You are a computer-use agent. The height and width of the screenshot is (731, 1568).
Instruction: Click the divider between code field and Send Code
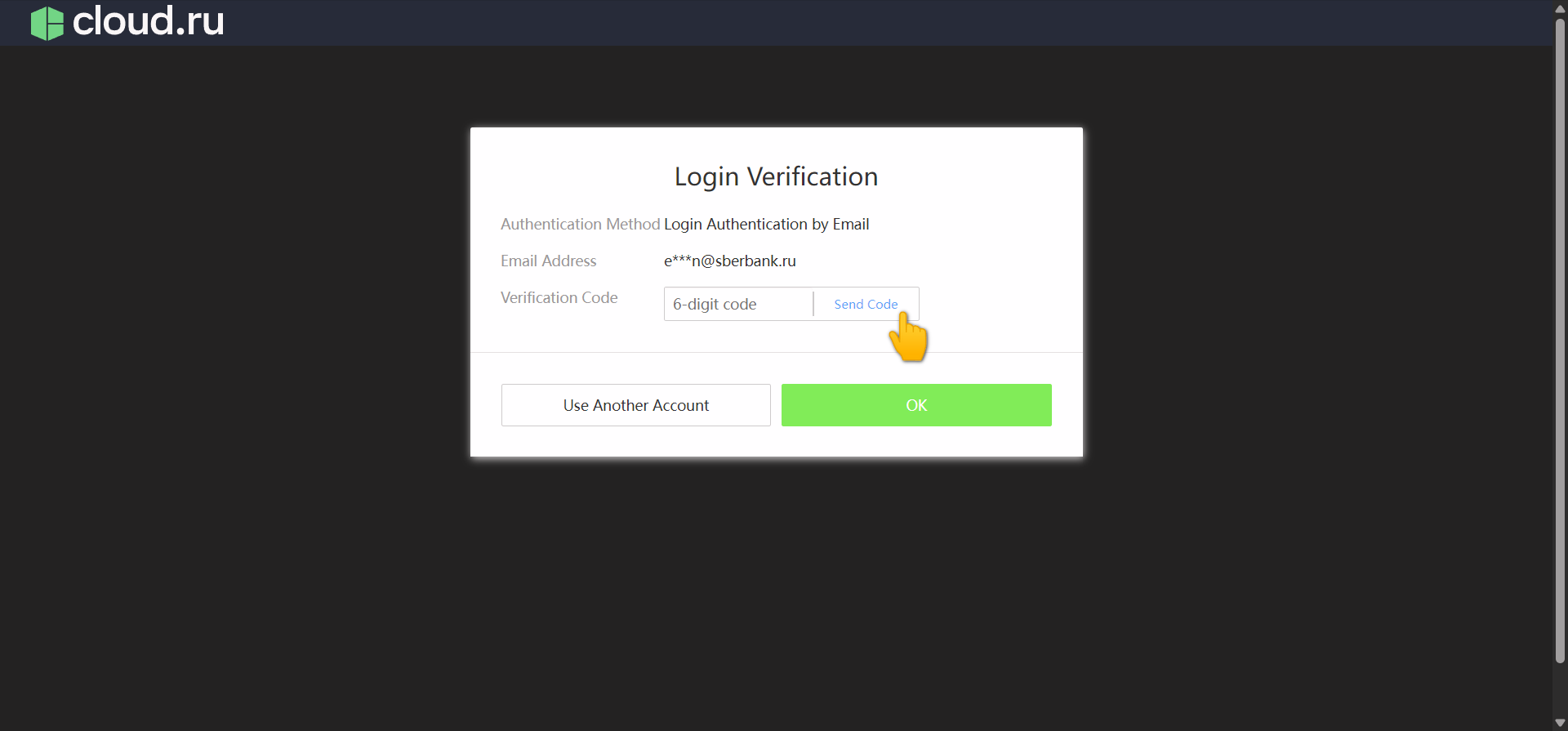click(x=813, y=304)
